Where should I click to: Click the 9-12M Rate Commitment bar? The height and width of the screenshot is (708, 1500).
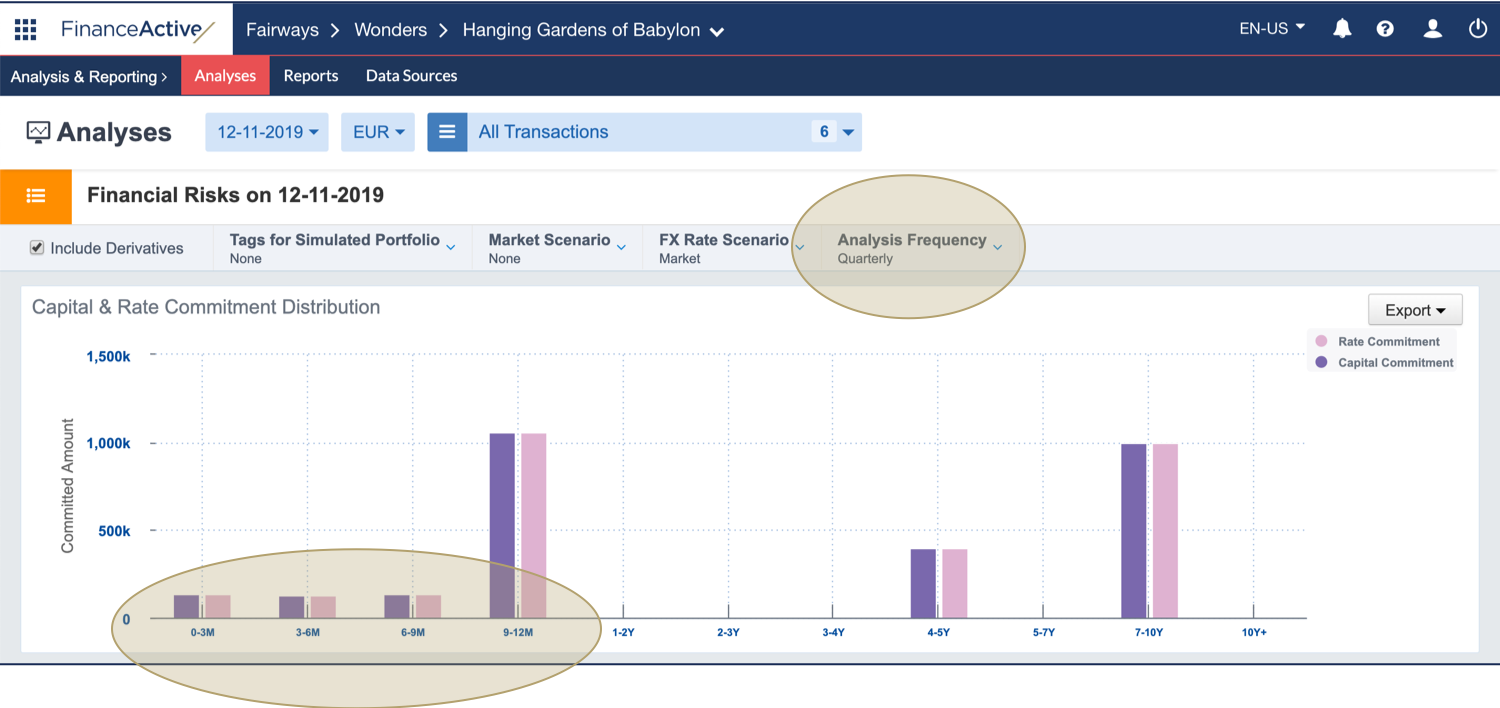[534, 526]
